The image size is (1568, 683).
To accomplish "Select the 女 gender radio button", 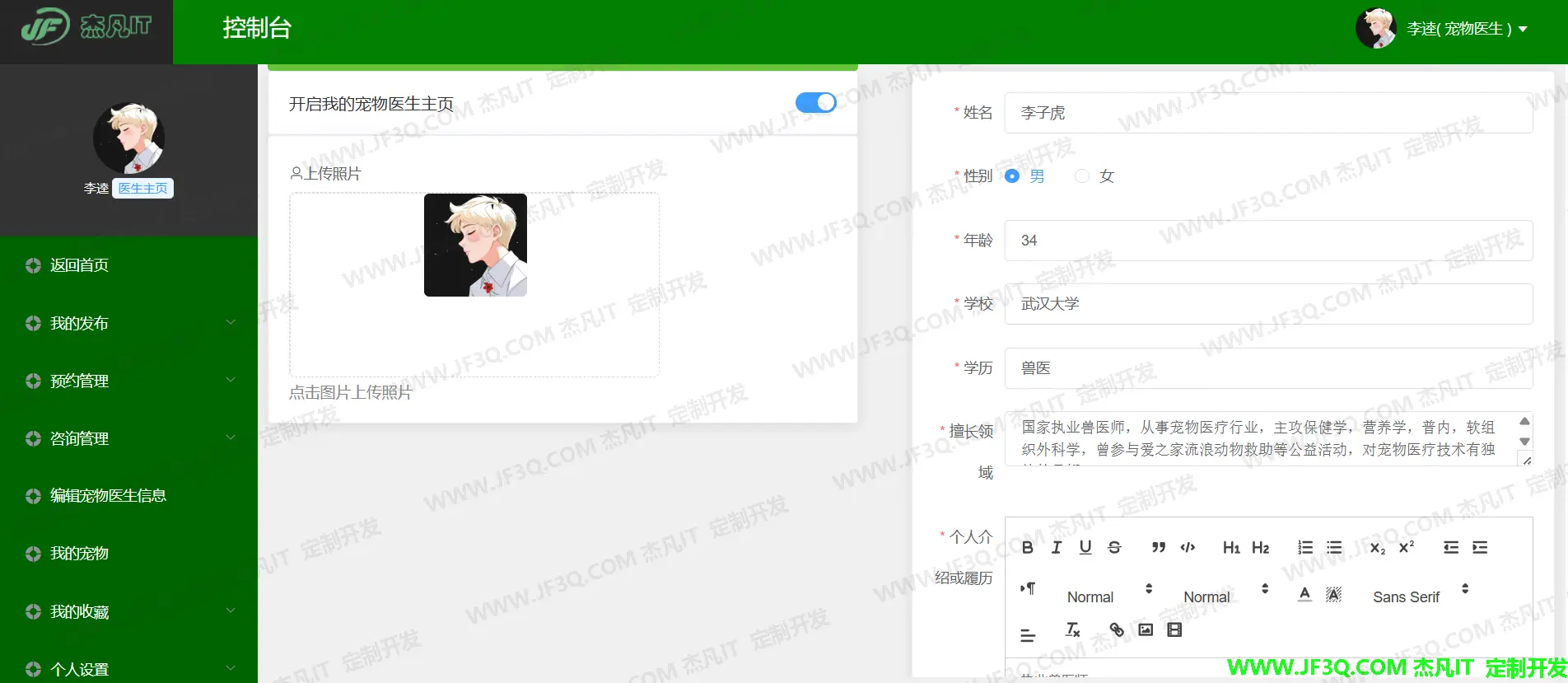I will click(1082, 176).
